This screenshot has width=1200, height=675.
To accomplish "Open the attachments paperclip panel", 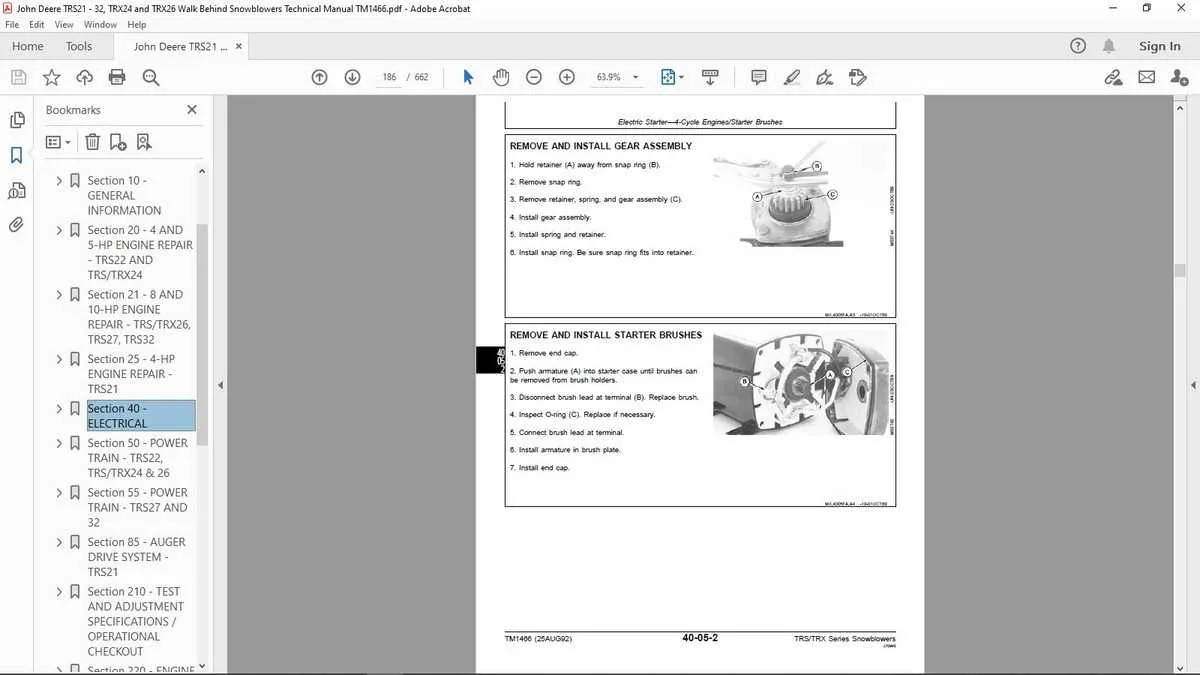I will 17,225.
